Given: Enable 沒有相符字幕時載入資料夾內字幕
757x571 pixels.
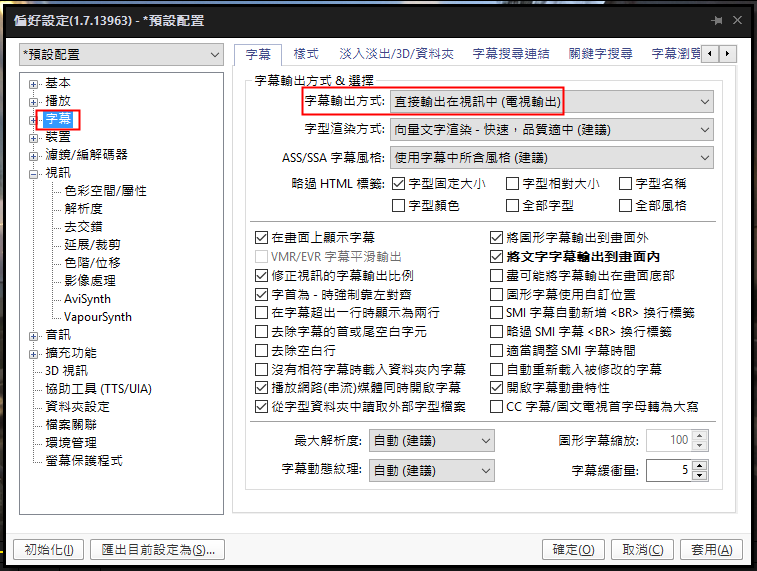Looking at the screenshot, I should pyautogui.click(x=261, y=370).
